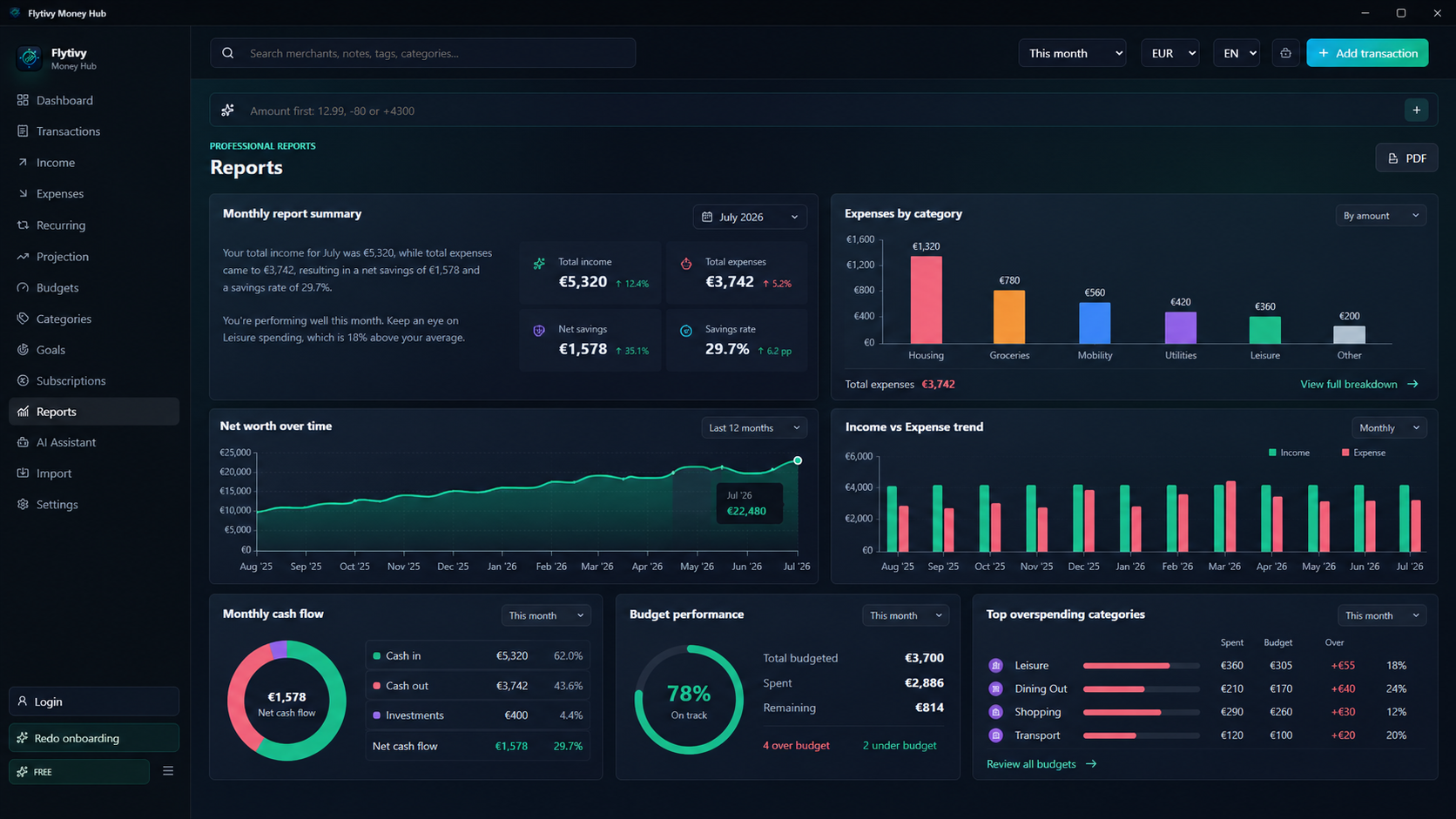This screenshot has width=1456, height=819.
Task: Click the Settings gear icon
Action: pos(23,504)
